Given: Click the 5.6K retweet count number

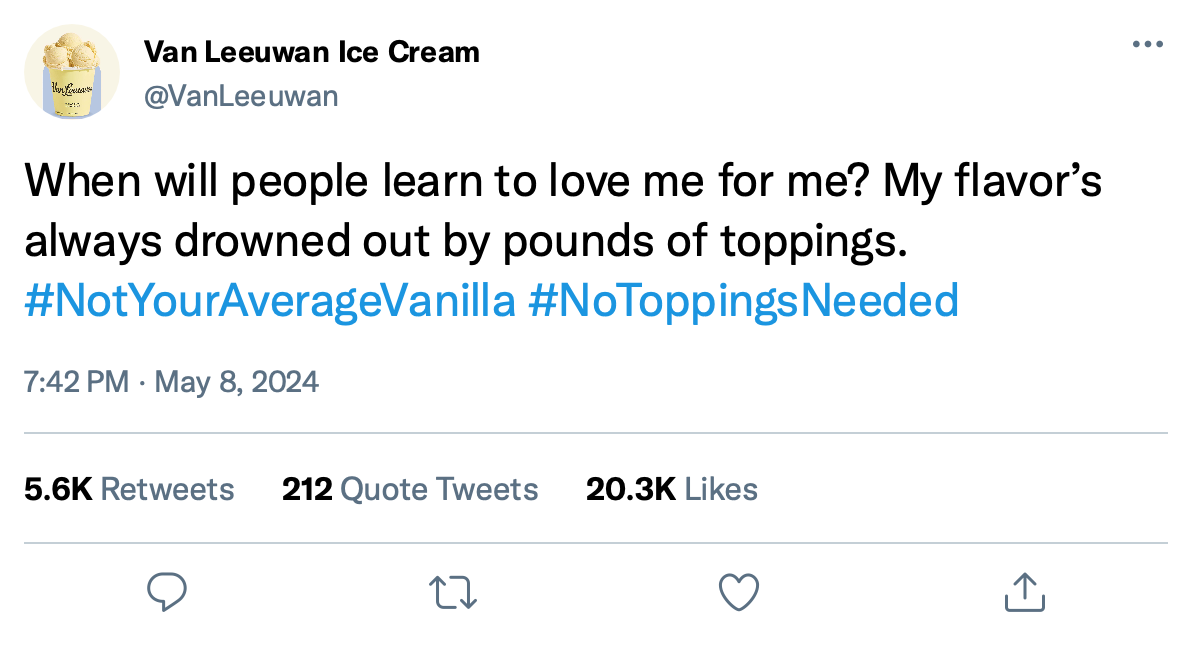Looking at the screenshot, I should click(x=58, y=489).
